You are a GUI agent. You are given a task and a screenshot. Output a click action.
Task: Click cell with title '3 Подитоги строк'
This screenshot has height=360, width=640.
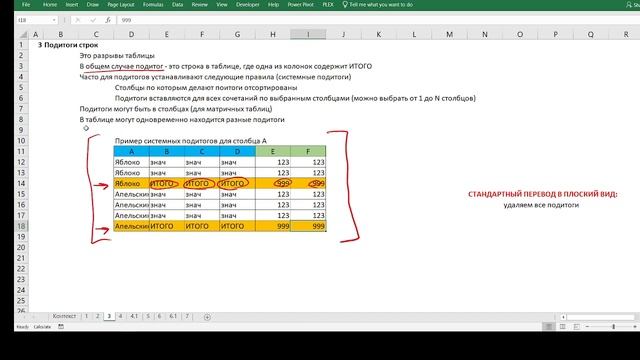point(68,45)
